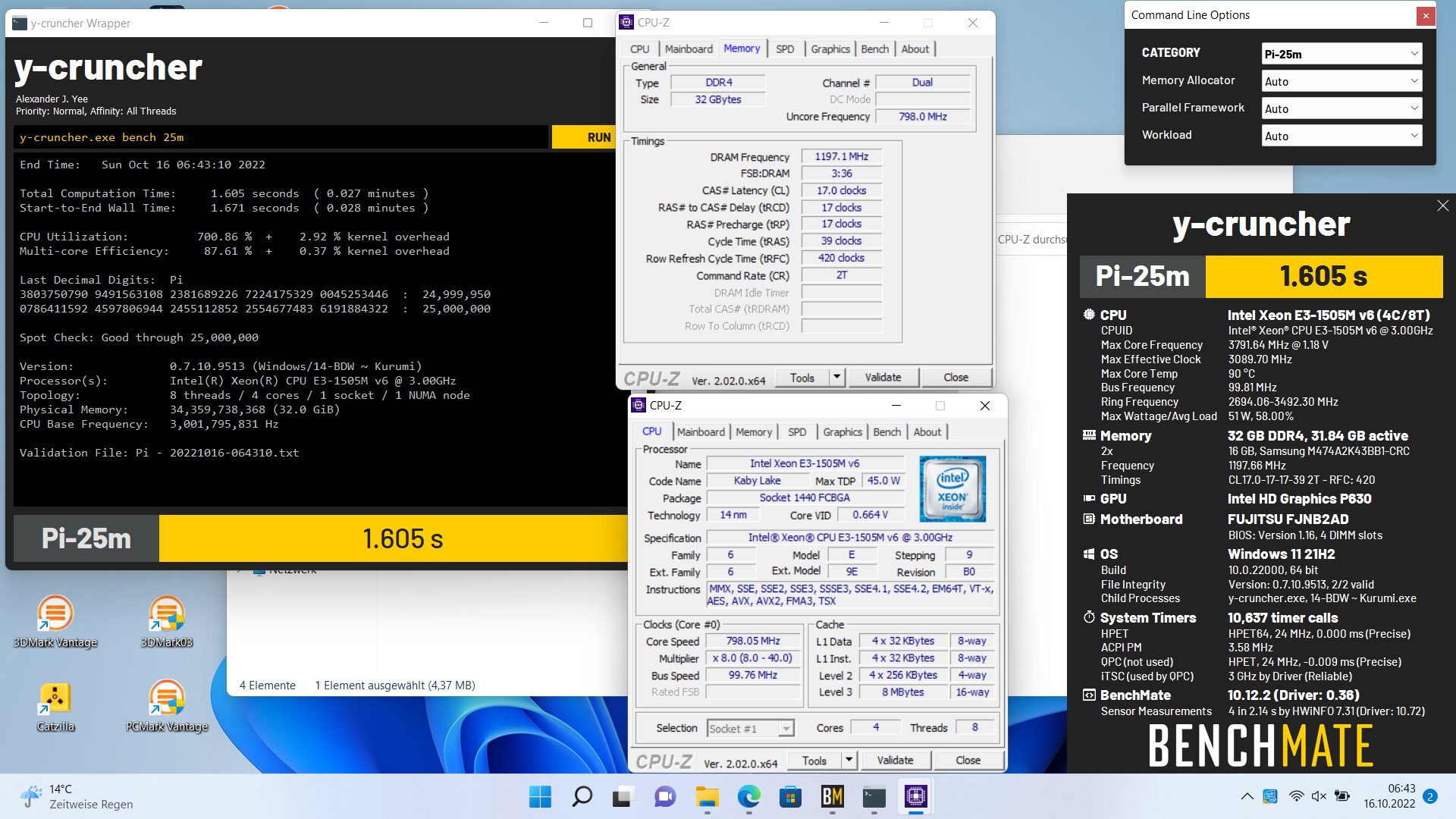Screen dimensions: 1456x819
Task: Open the Workload dropdown
Action: tap(1341, 136)
